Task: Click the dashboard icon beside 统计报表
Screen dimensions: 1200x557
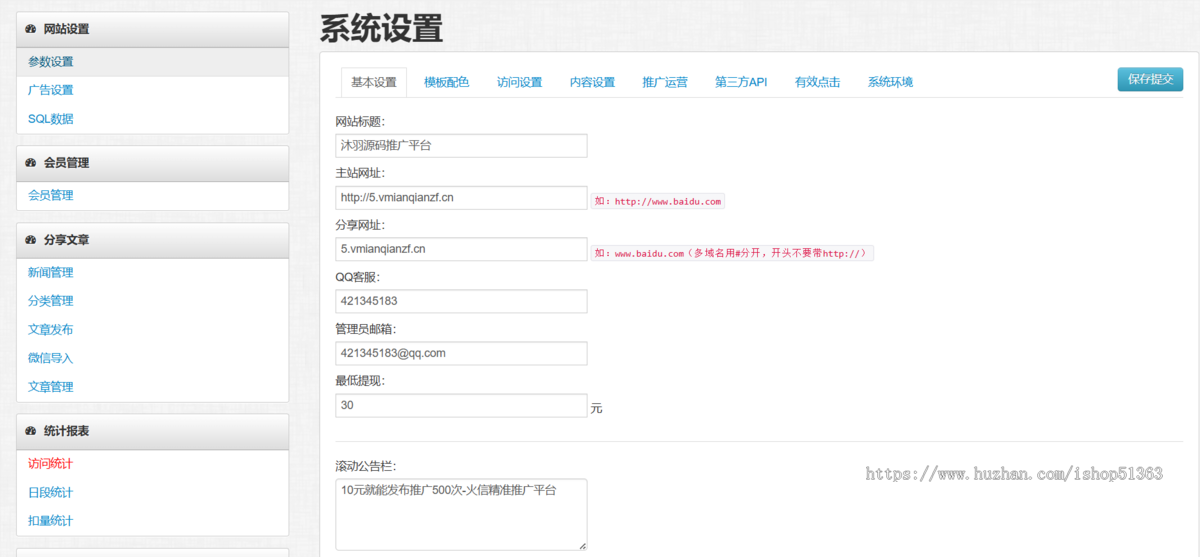Action: click(x=30, y=431)
